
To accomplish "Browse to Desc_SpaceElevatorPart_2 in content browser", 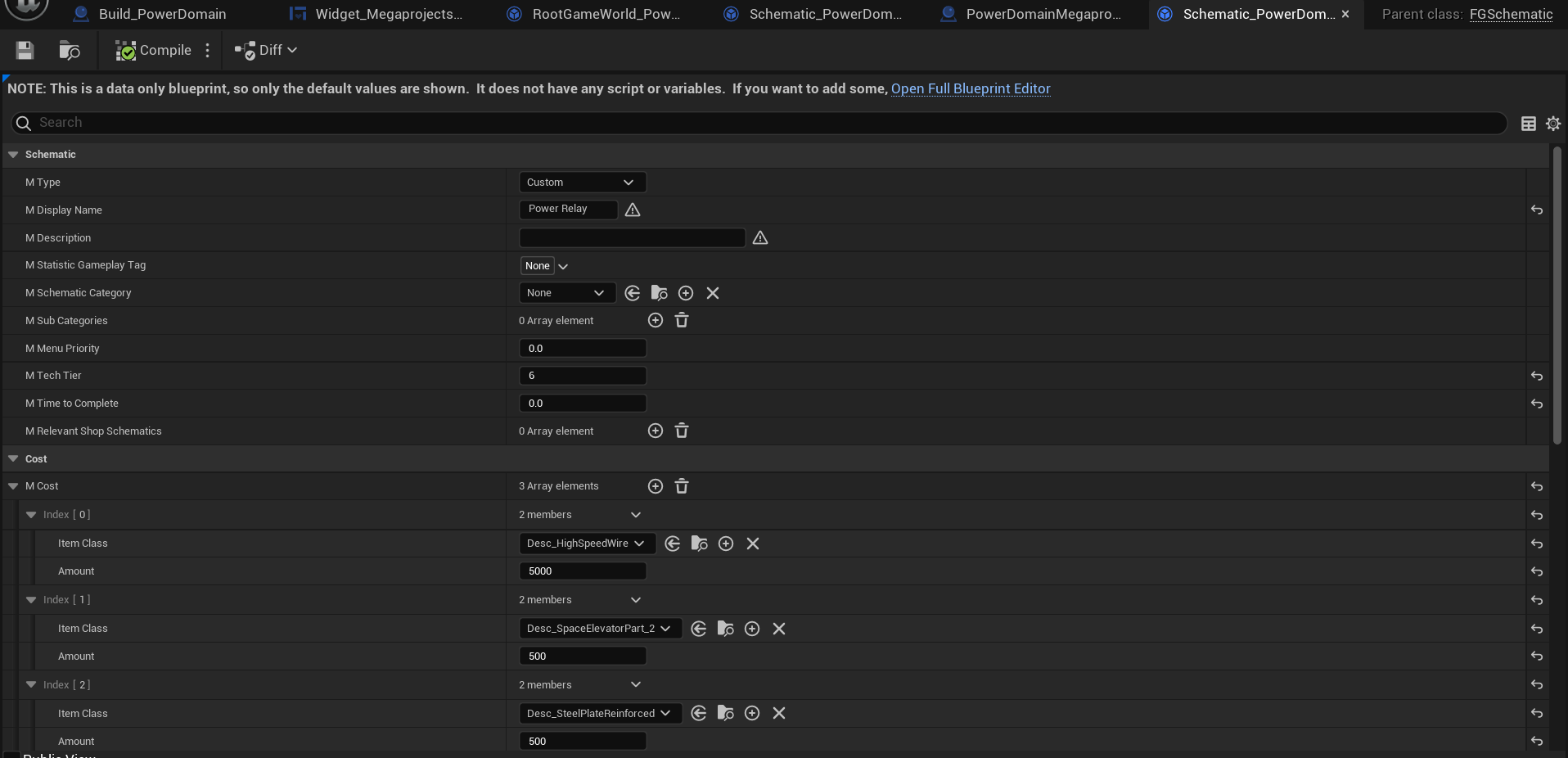I will click(725, 629).
